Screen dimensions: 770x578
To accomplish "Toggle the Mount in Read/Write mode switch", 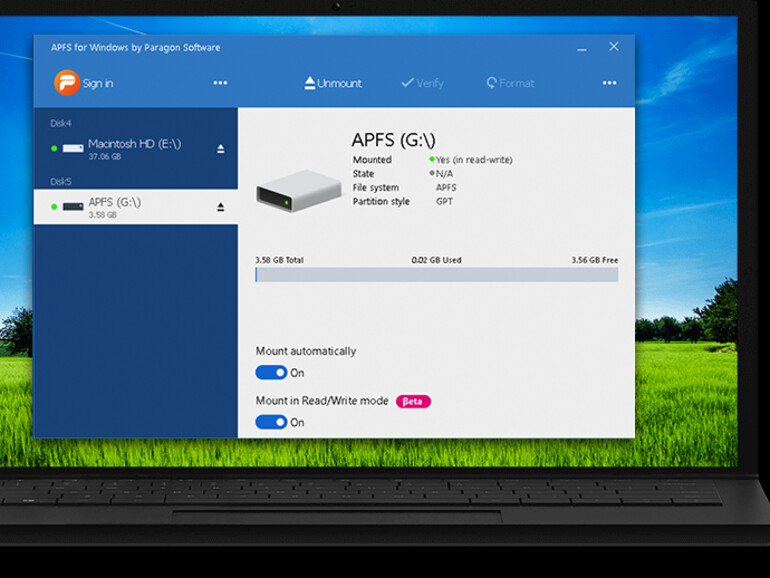I will 271,422.
